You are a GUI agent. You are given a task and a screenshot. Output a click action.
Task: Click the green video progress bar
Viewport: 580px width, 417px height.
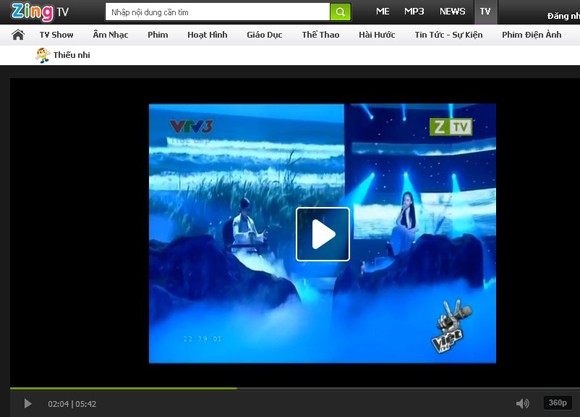point(123,389)
